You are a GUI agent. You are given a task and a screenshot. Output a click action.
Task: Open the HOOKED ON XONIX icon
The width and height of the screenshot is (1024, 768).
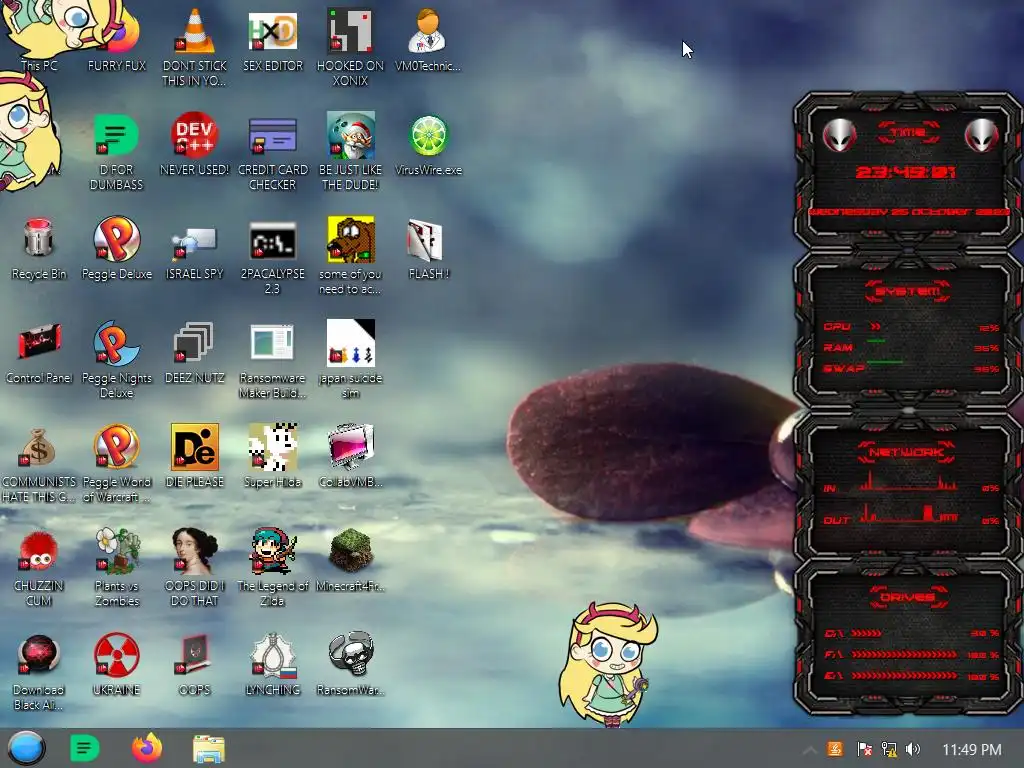(x=350, y=31)
